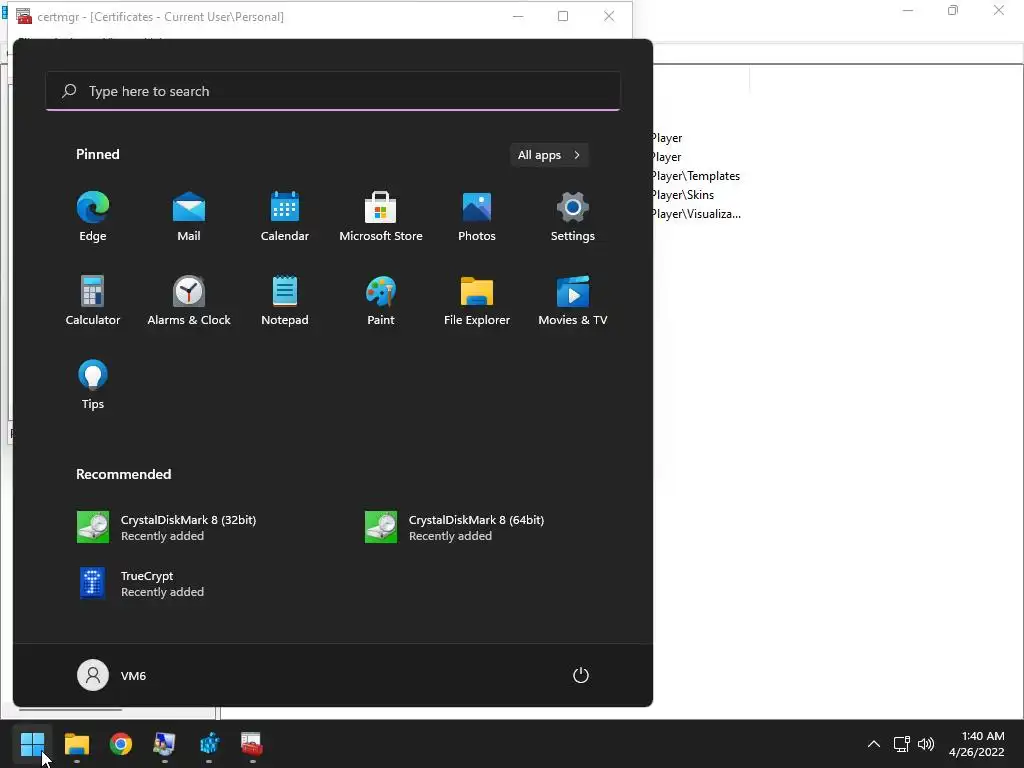Click the network tray icon

(902, 744)
